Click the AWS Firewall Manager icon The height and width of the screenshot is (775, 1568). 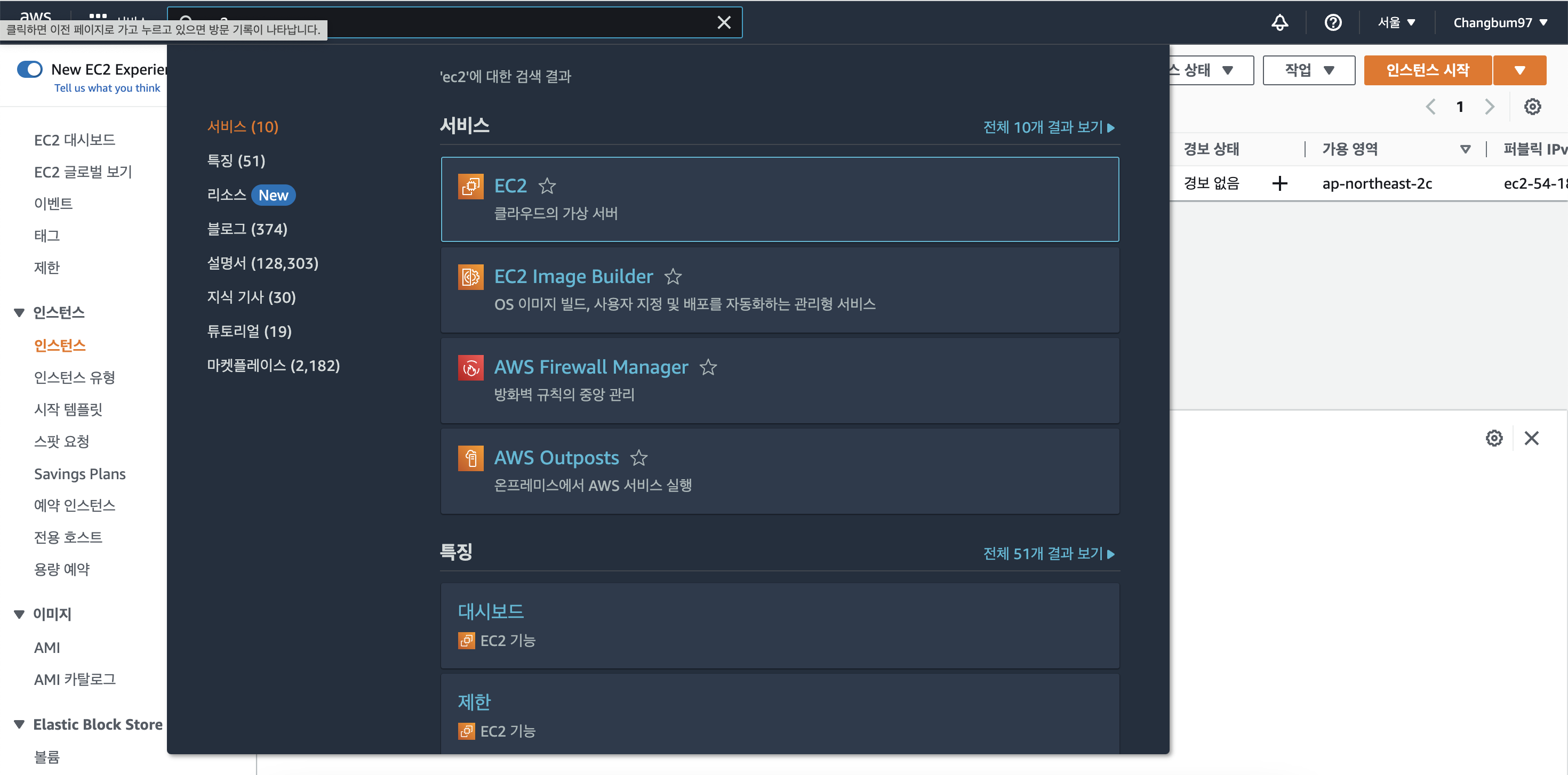point(470,367)
